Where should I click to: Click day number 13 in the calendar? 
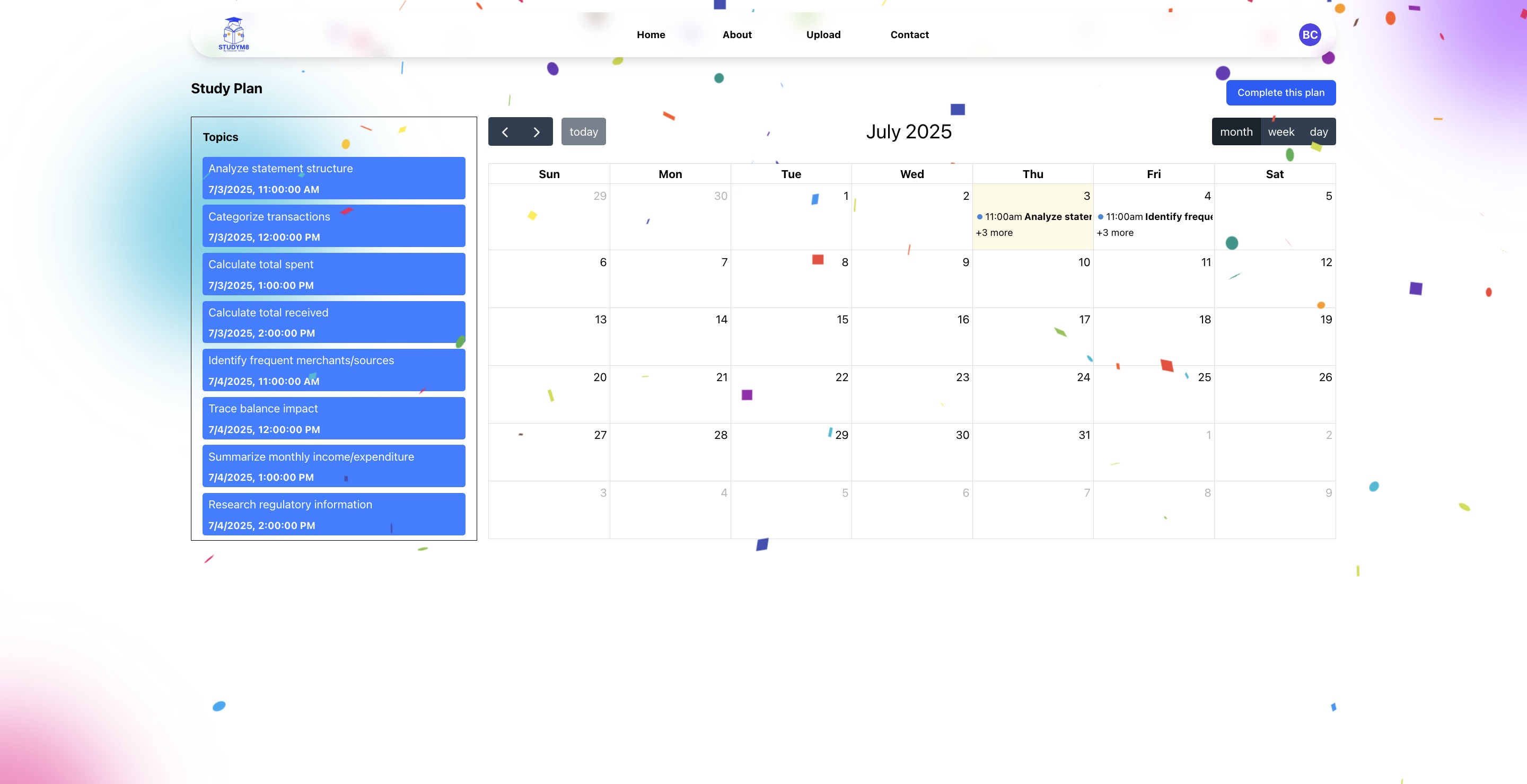pos(601,320)
